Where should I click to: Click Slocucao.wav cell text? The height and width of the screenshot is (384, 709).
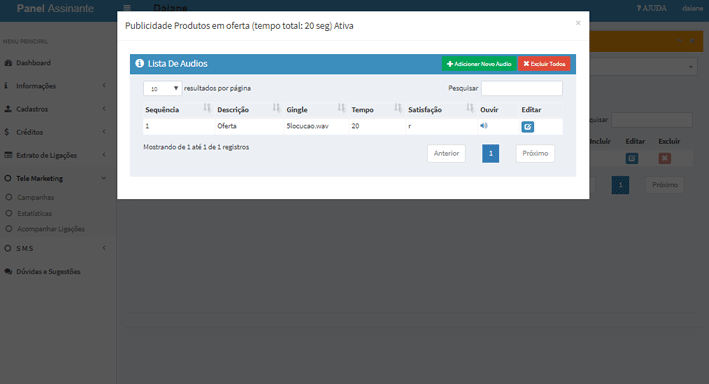307,126
